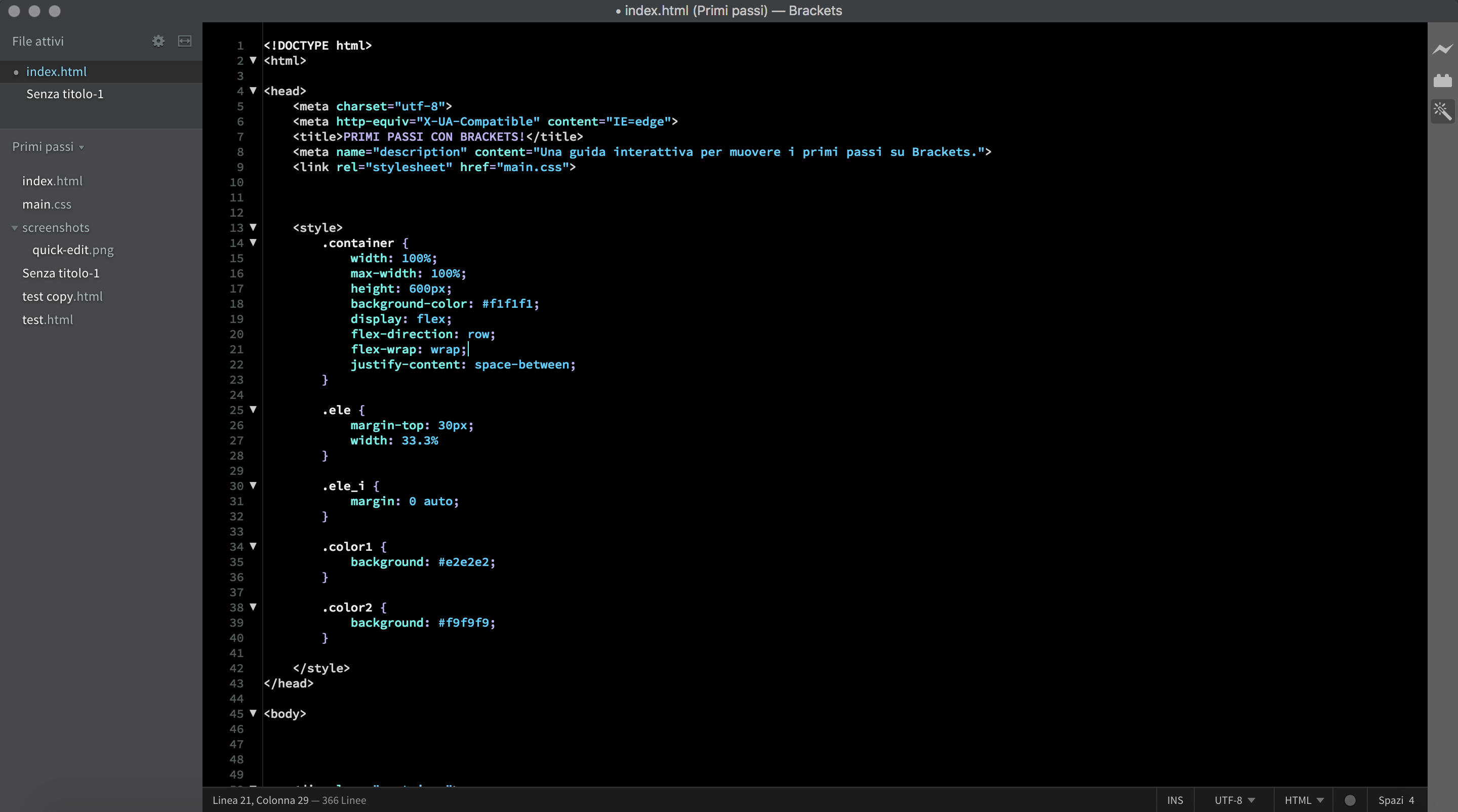Click the linting status circle icon
Viewport: 1458px width, 812px height.
pyautogui.click(x=1350, y=800)
